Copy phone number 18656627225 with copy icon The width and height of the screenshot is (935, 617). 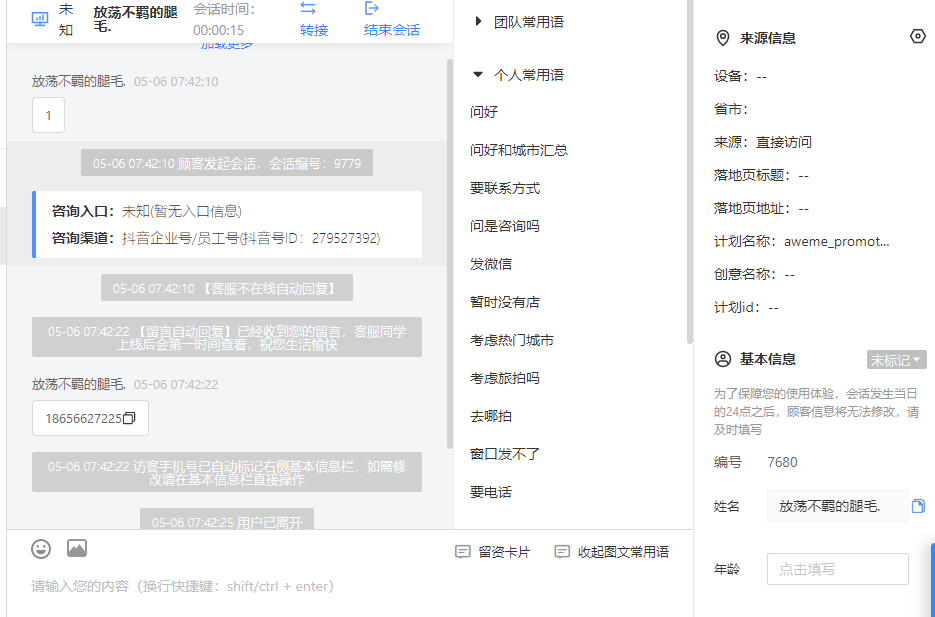129,418
